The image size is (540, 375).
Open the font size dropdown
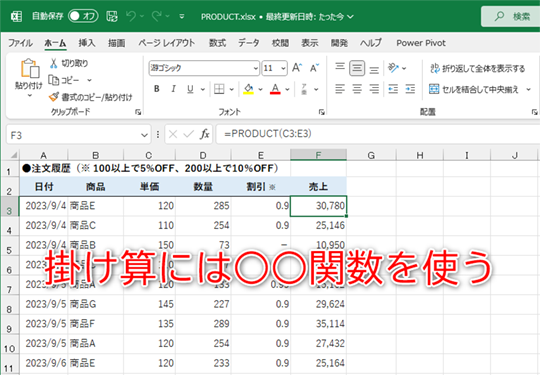click(x=283, y=68)
